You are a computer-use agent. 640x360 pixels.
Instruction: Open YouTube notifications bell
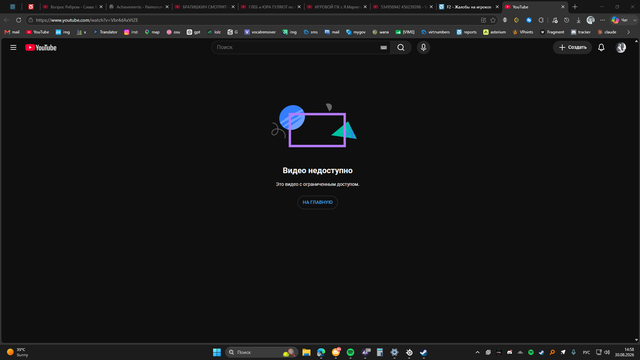601,48
